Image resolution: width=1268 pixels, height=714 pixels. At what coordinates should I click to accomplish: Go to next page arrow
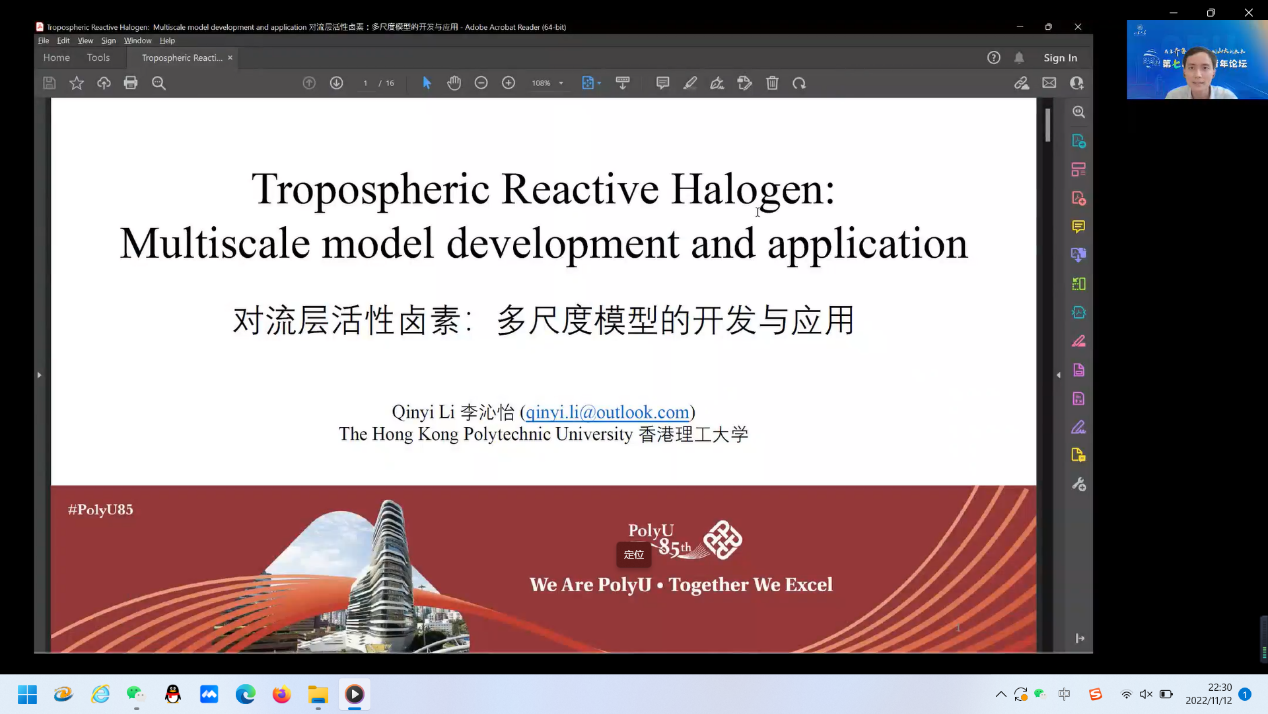[336, 83]
